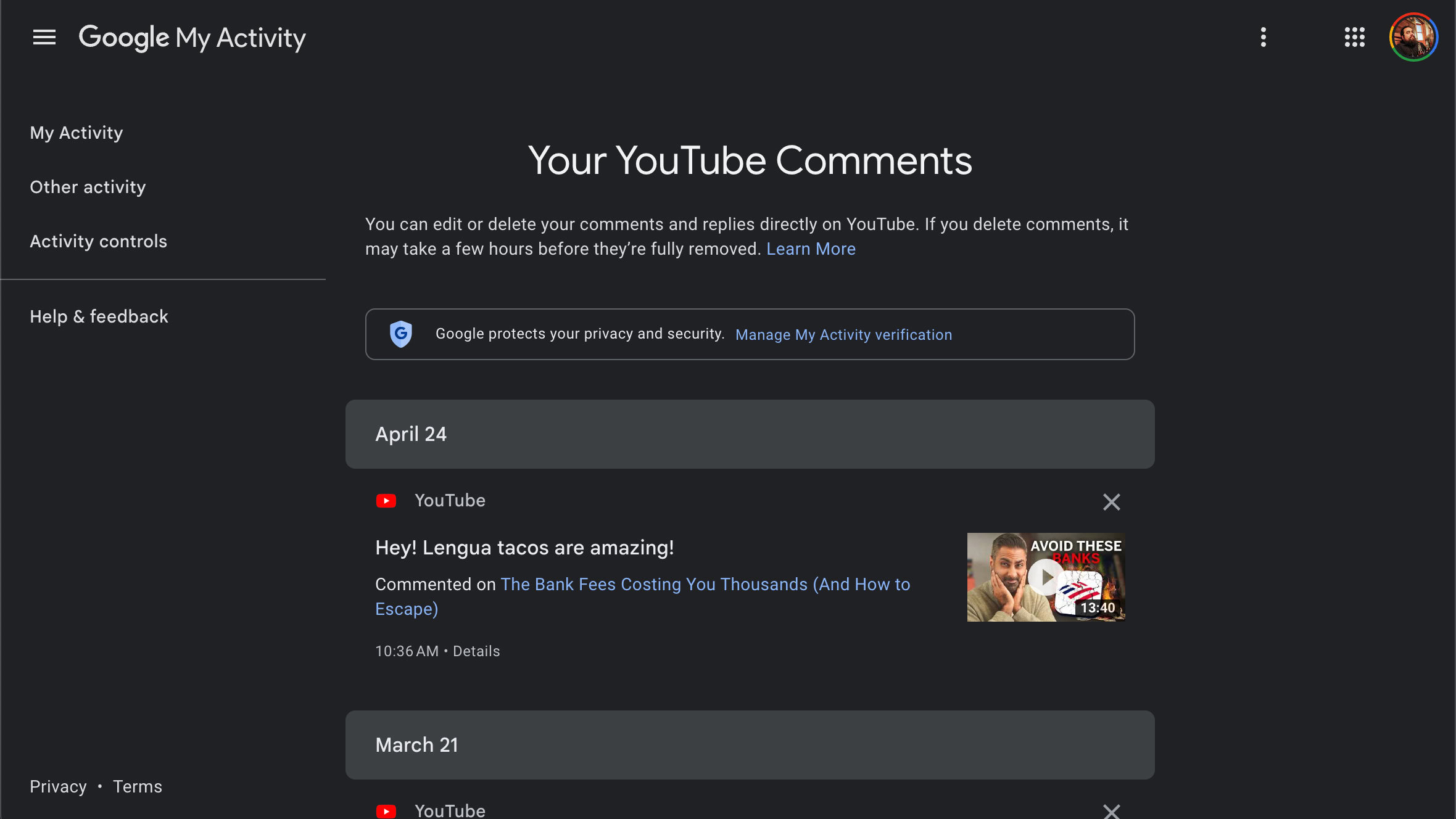Screen dimensions: 1456x819
Task: Click the YouTube icon on April 24 entry
Action: [x=386, y=501]
